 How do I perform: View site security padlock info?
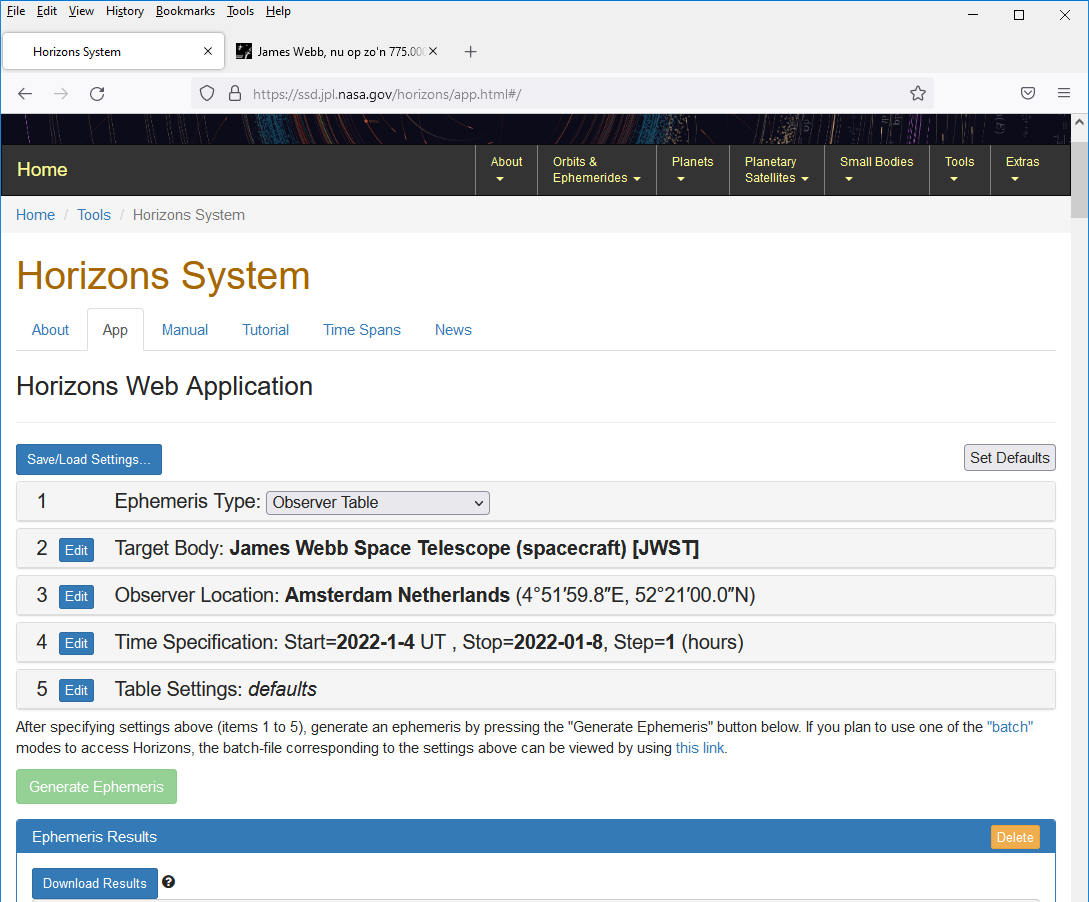[235, 94]
